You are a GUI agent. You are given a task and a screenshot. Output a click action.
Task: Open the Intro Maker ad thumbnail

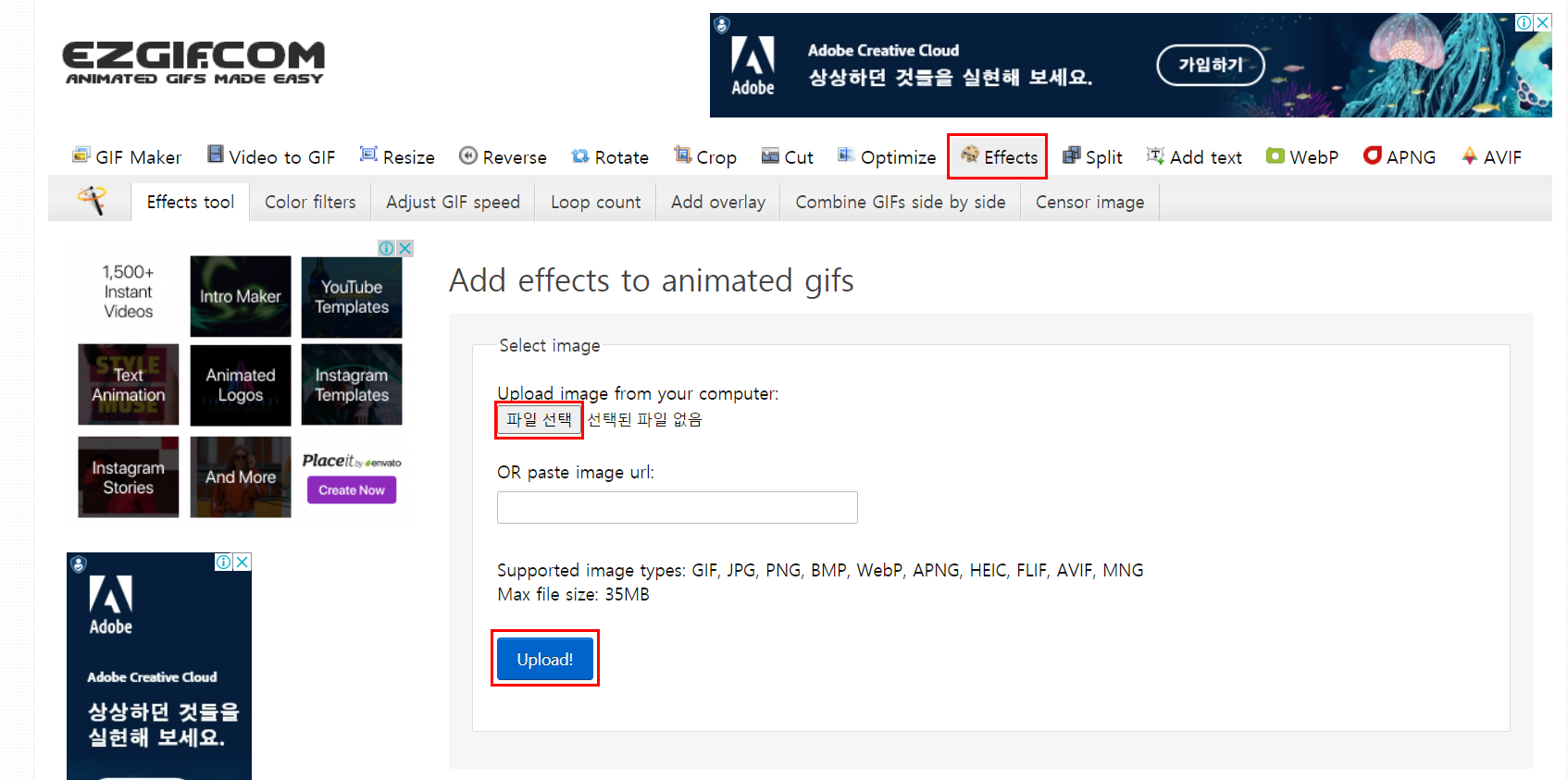point(241,296)
